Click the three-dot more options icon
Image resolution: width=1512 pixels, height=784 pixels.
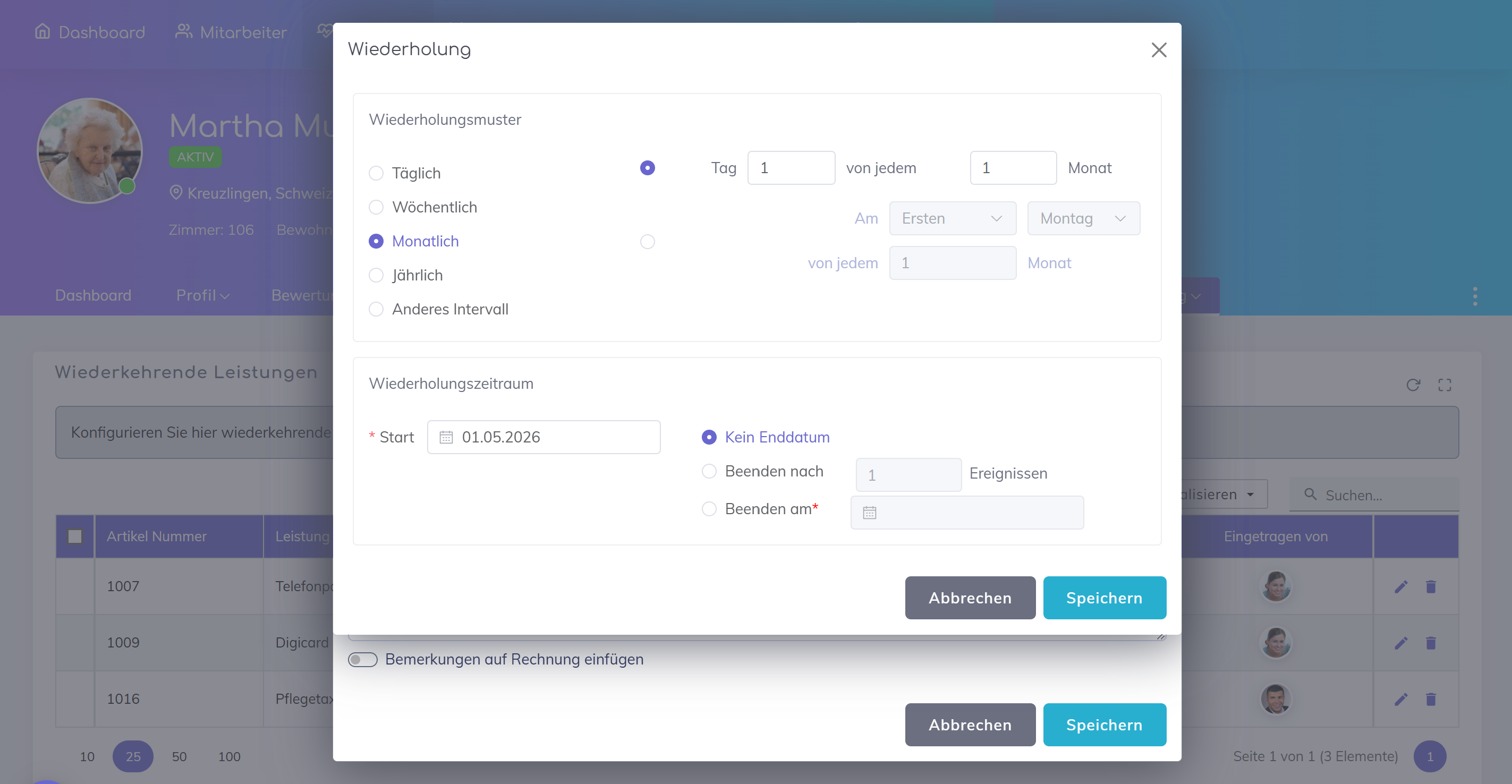point(1474,296)
